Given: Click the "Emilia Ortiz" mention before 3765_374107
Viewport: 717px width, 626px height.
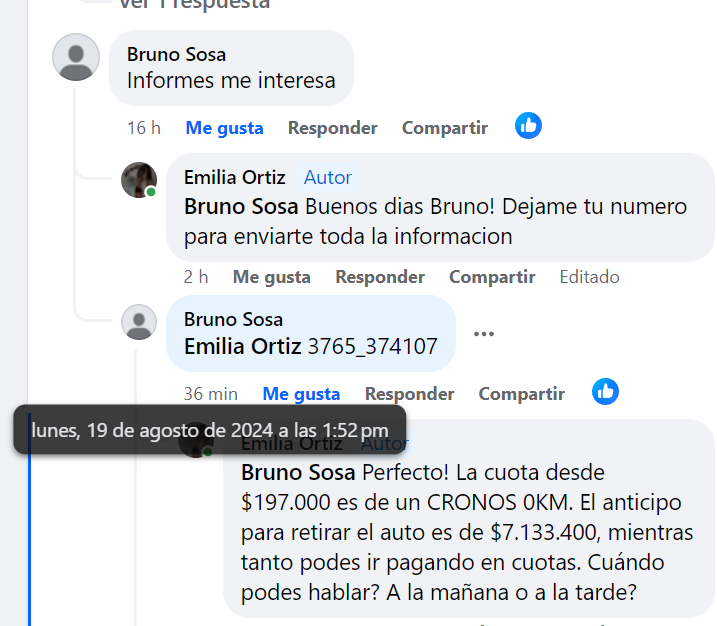Looking at the screenshot, I should coord(243,347).
